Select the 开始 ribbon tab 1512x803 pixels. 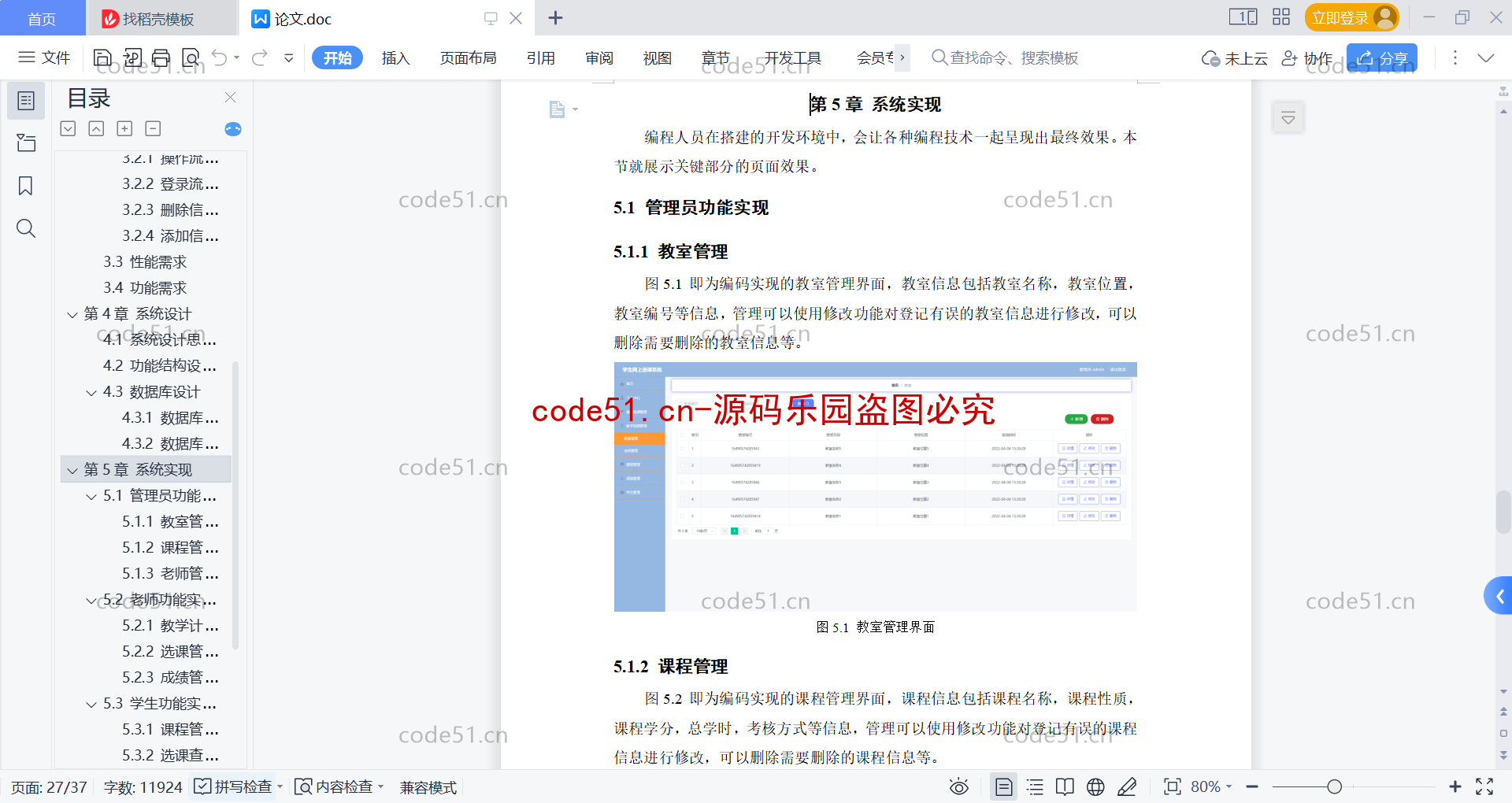point(337,57)
